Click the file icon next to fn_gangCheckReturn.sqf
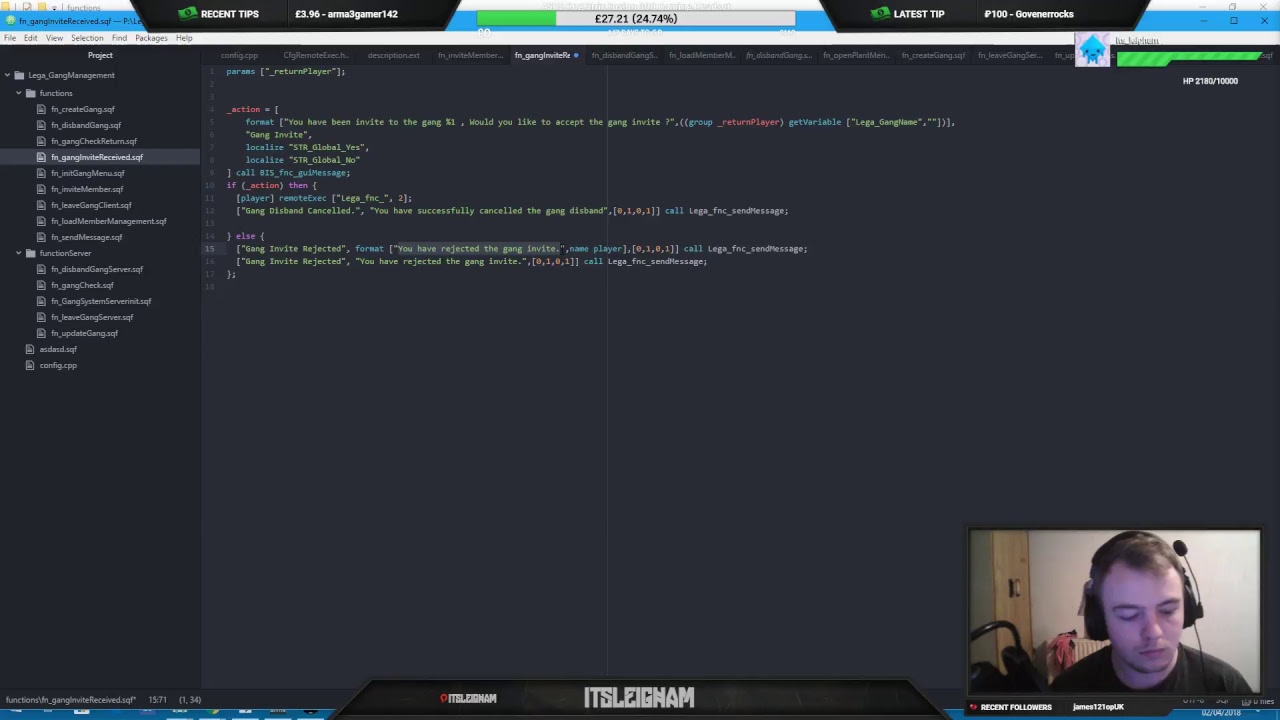Viewport: 1280px width, 720px height. [x=41, y=141]
